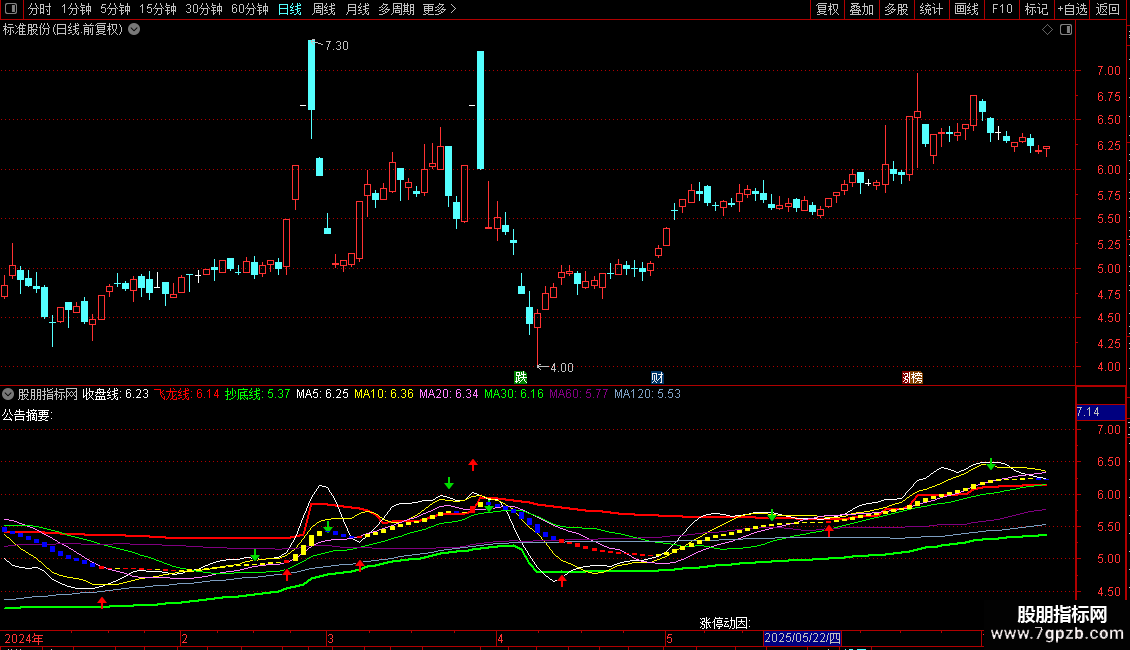Click the MA120: 5.53 value
Screen dimensions: 1130x650
647,394
